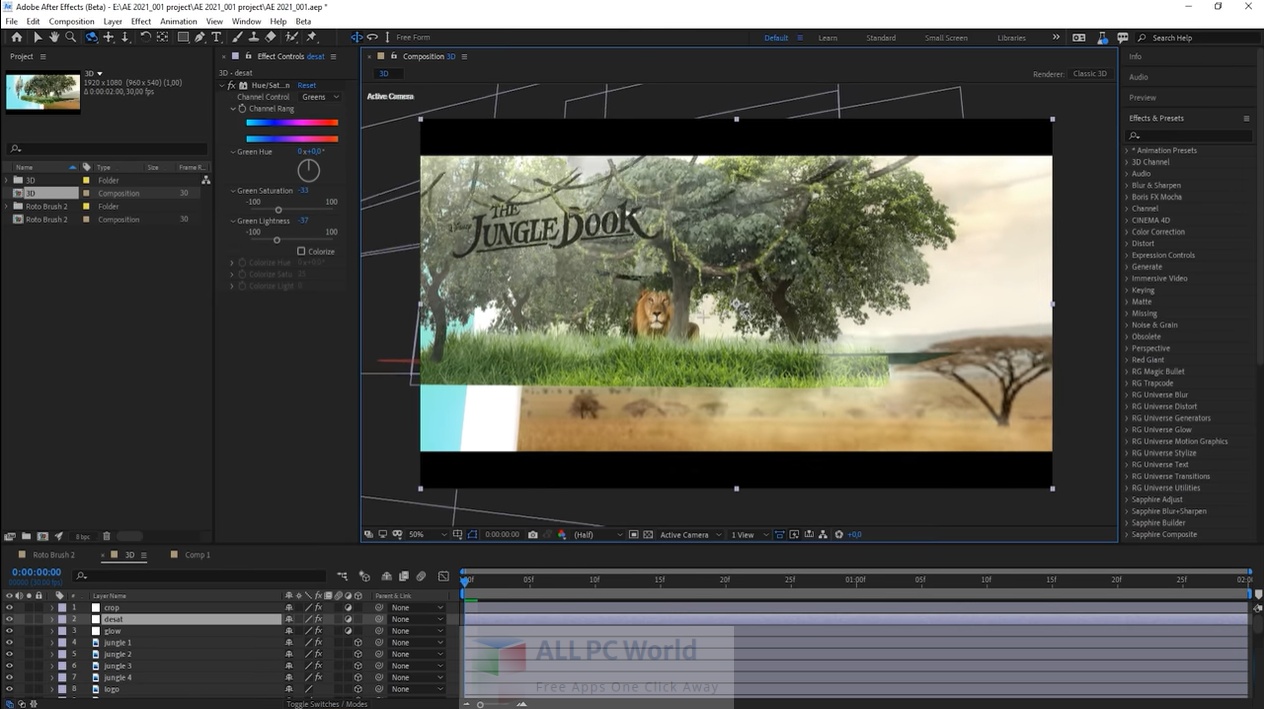Click the show channel color icon

561,535
